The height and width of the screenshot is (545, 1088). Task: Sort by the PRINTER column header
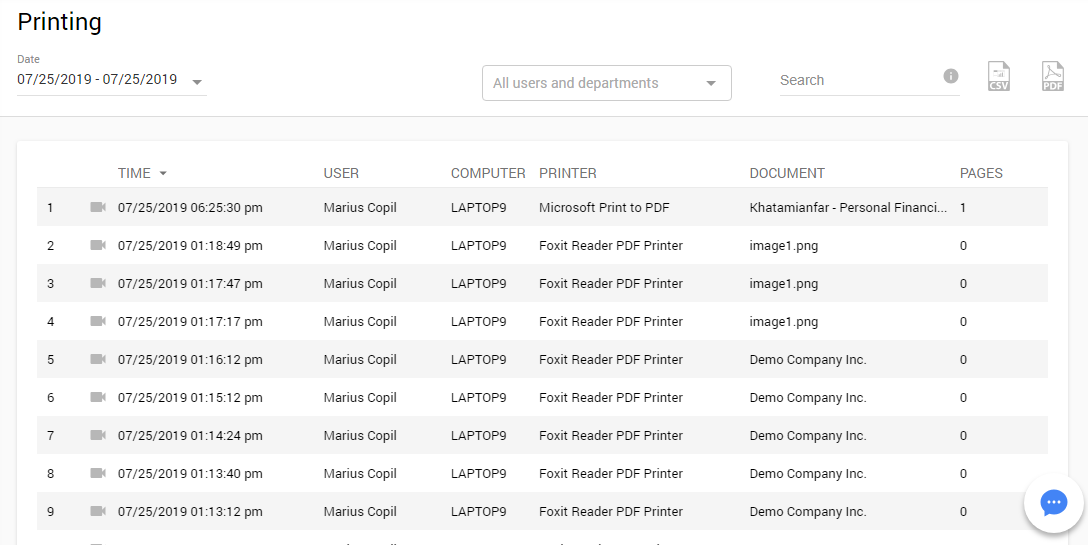(567, 173)
